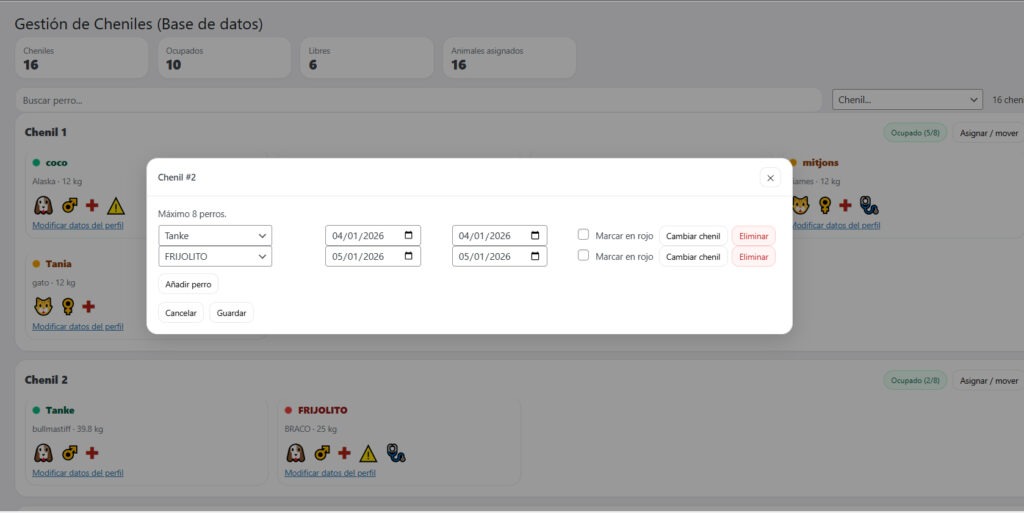The height and width of the screenshot is (513, 1024).
Task: Click 'Añadir perro' button in dialog
Action: (188, 284)
